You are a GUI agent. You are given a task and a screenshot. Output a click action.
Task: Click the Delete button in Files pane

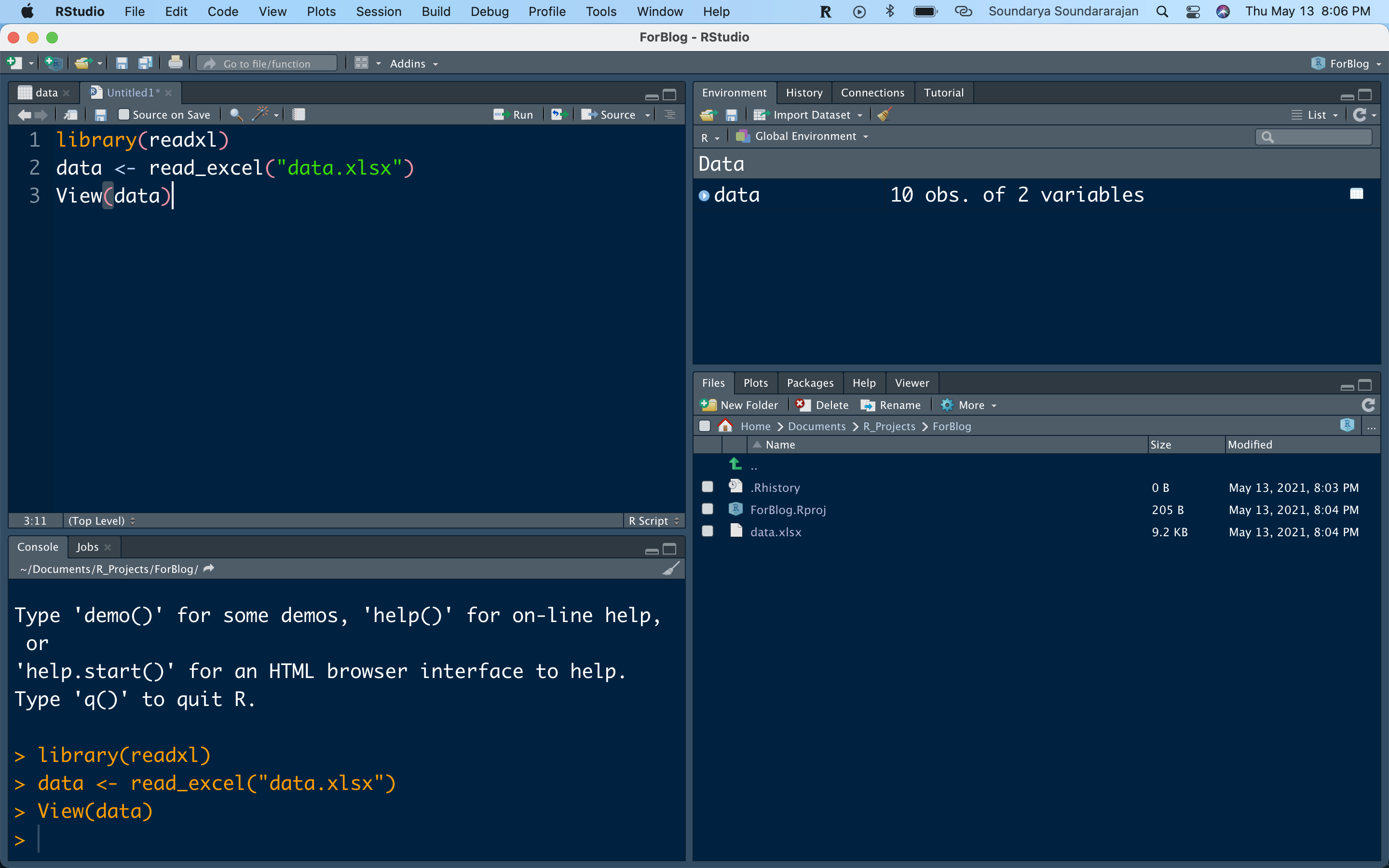[822, 405]
